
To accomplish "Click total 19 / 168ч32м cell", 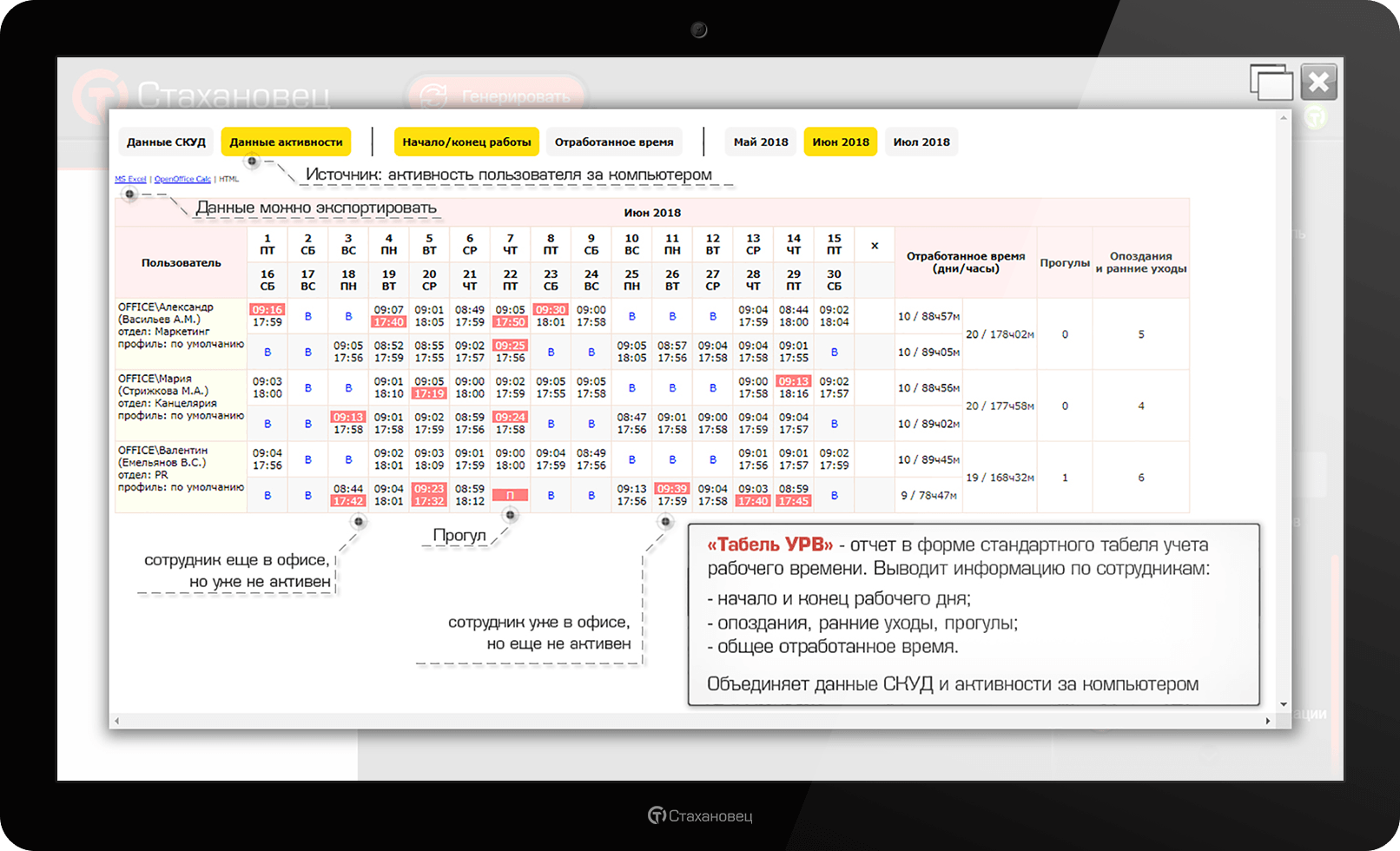I will [x=1000, y=478].
